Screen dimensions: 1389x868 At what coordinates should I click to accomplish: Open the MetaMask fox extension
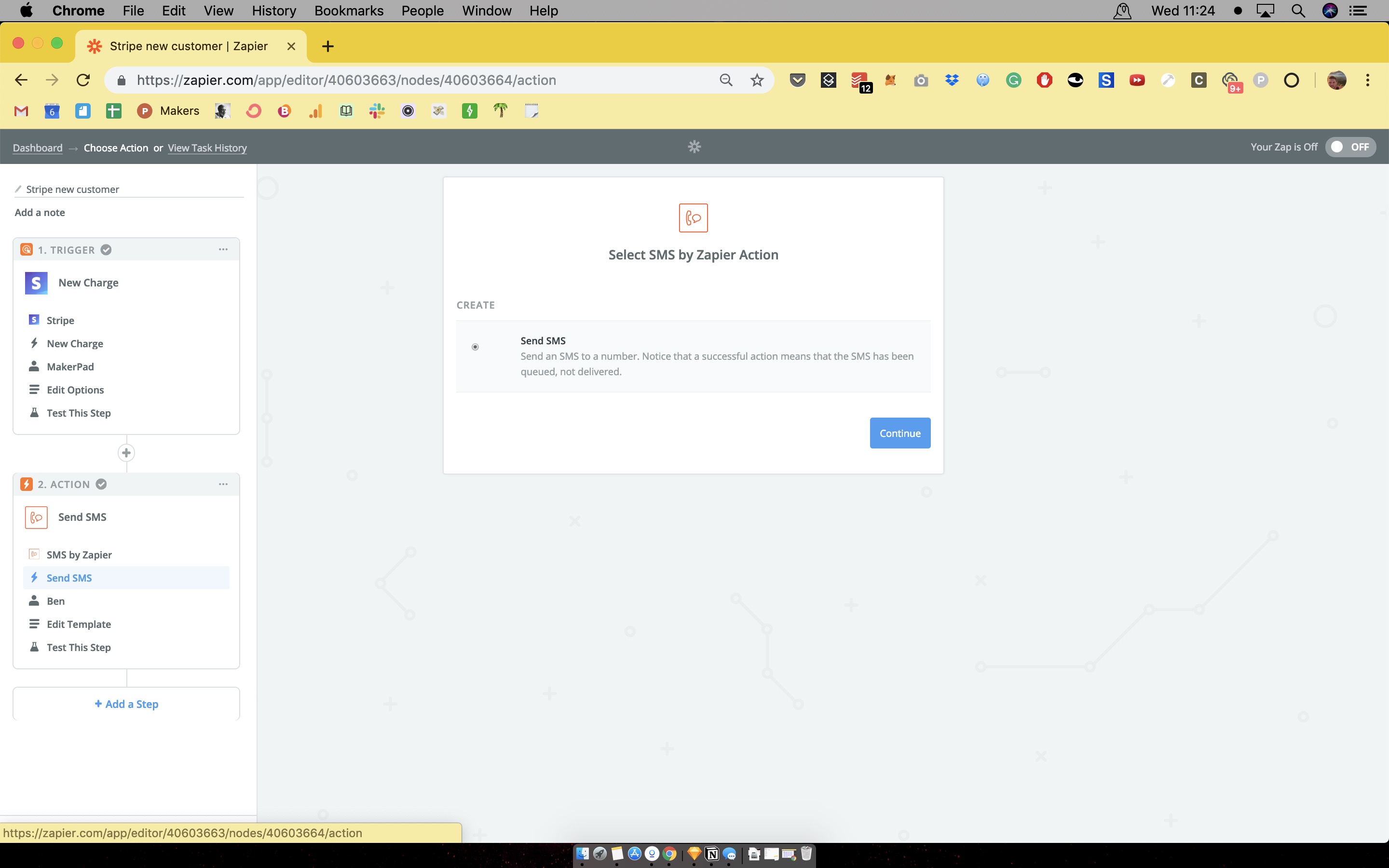[x=890, y=80]
